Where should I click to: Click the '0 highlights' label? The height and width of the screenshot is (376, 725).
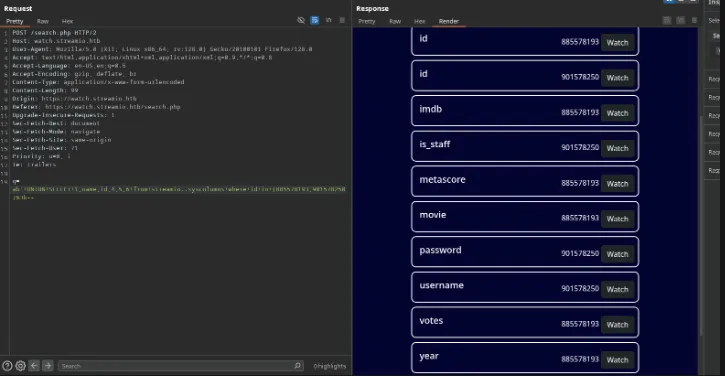tap(329, 366)
